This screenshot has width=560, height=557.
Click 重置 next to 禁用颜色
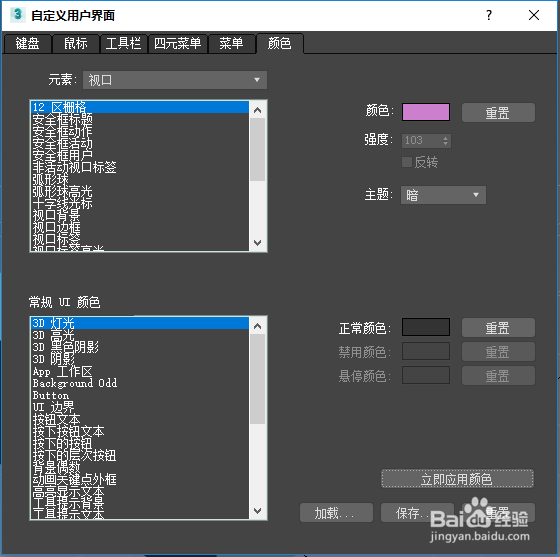pyautogui.click(x=498, y=352)
